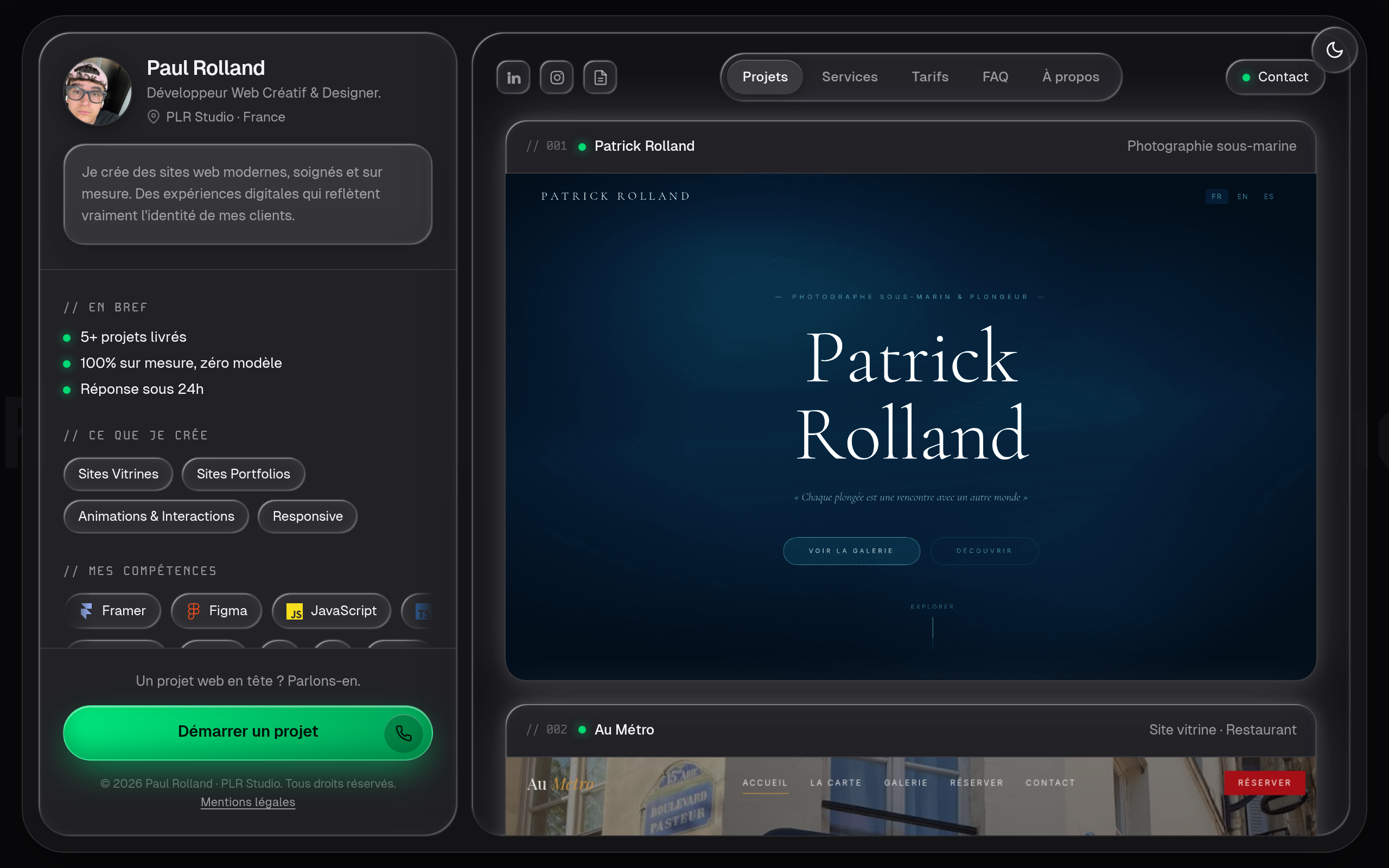The width and height of the screenshot is (1389, 868).
Task: Click the phone icon in Démarrer un projet
Action: pos(404,733)
